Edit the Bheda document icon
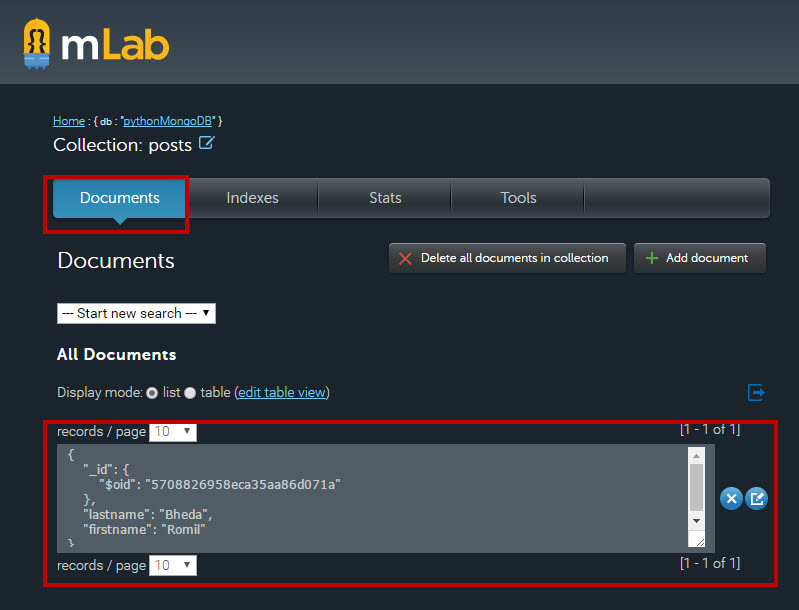This screenshot has height=610, width=799. tap(757, 498)
